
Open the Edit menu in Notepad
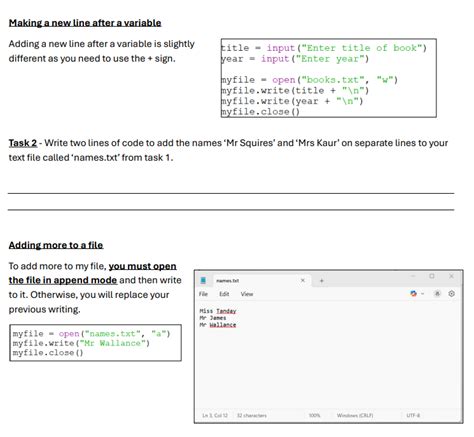click(224, 294)
